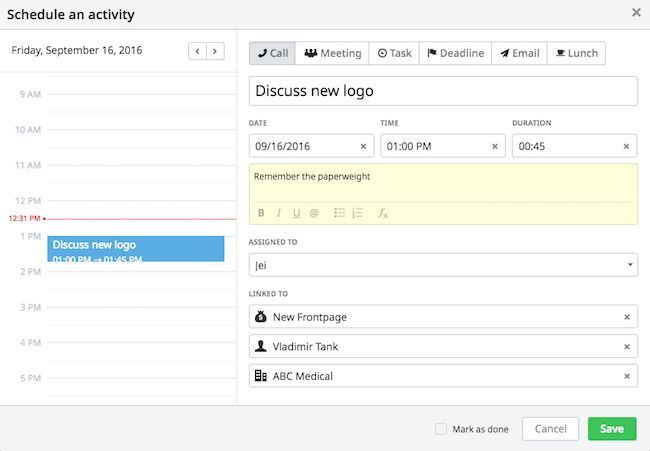Check the Mark as done checkbox
This screenshot has width=650, height=451.
441,429
